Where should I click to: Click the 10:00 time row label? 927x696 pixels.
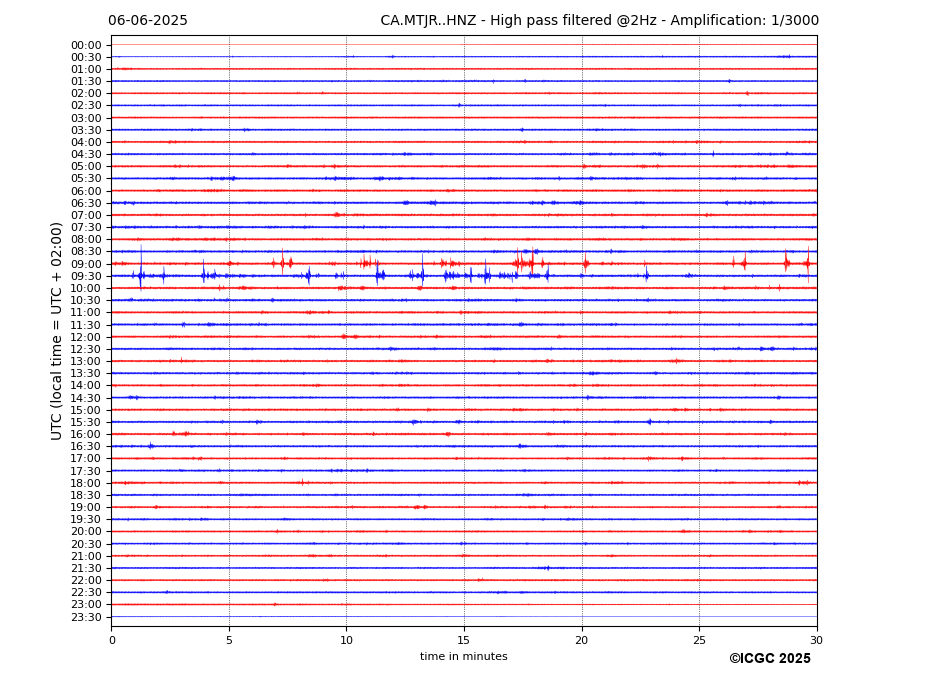[x=86, y=289]
